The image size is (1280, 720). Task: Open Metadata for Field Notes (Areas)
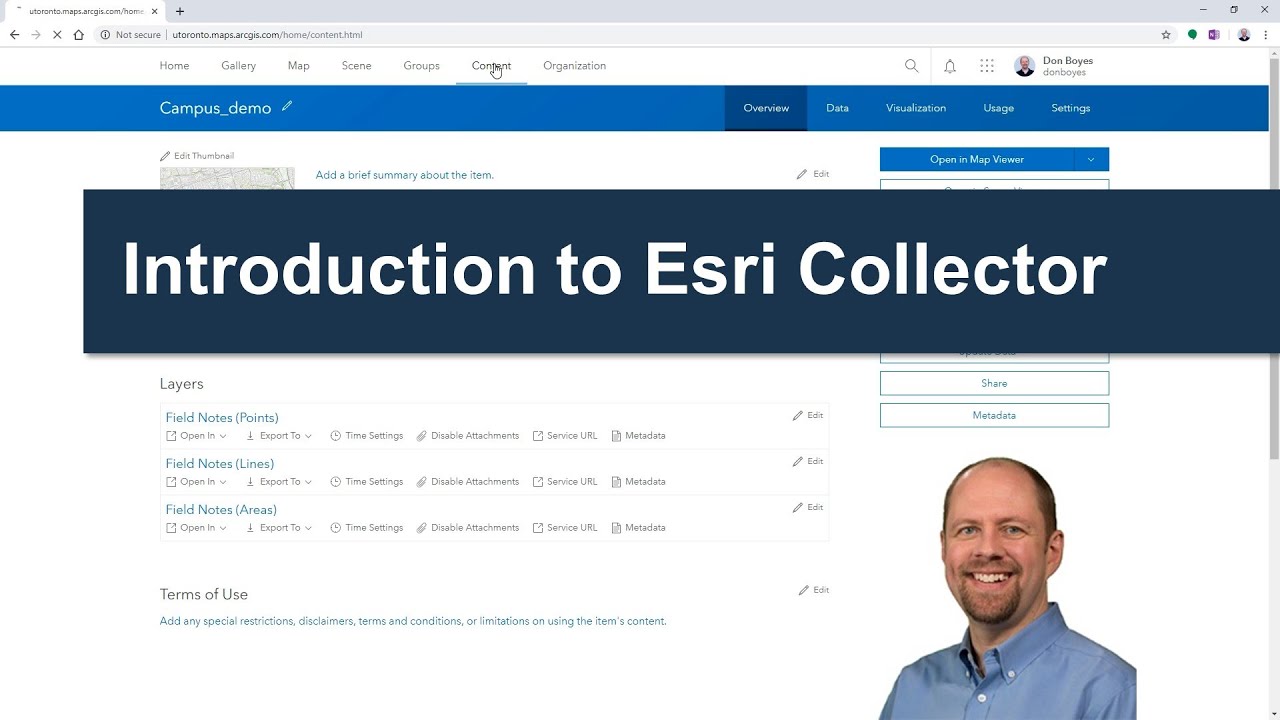(x=638, y=528)
